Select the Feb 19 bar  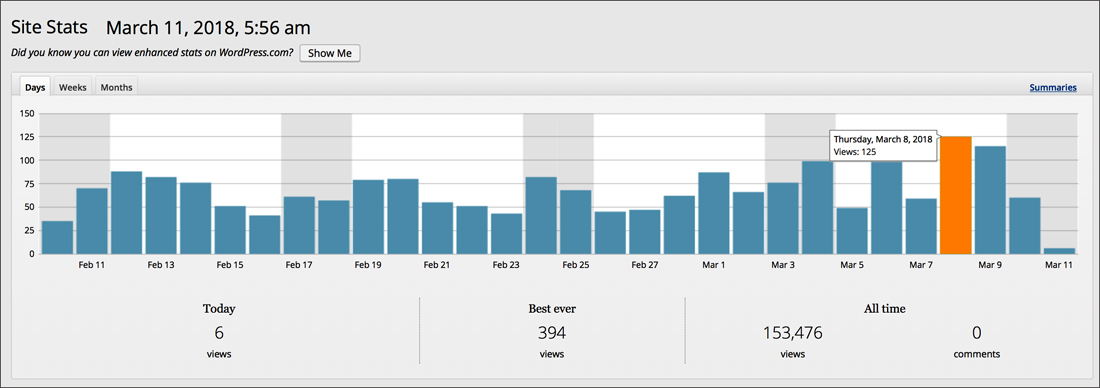click(x=368, y=217)
